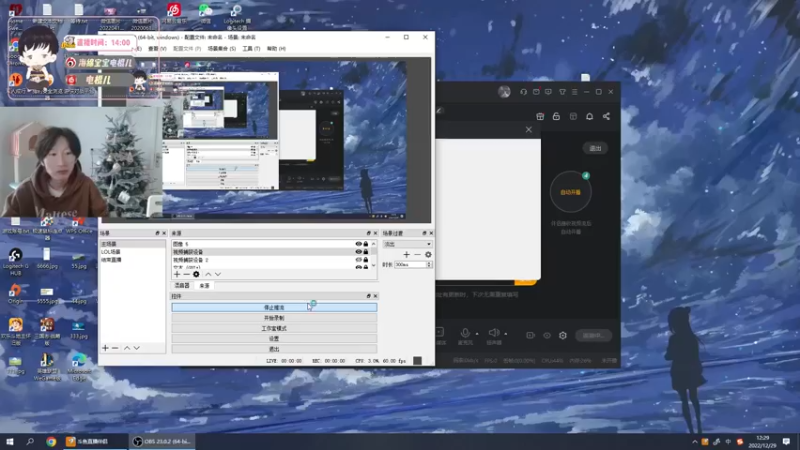Open customer service headset icon in streaming app
800x450 pixels.
[523, 92]
